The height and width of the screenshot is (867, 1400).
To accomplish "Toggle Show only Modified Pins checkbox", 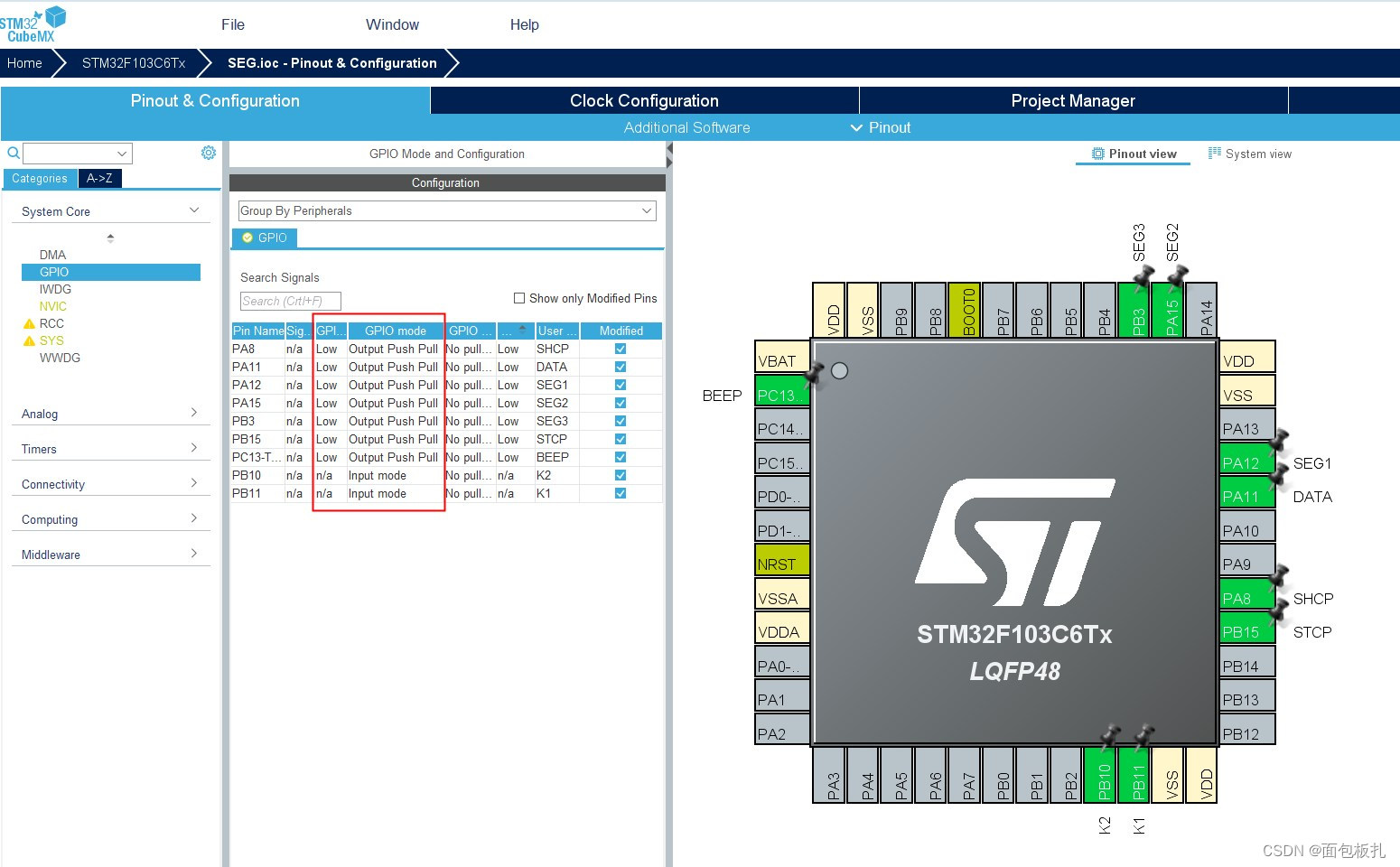I will 519,298.
